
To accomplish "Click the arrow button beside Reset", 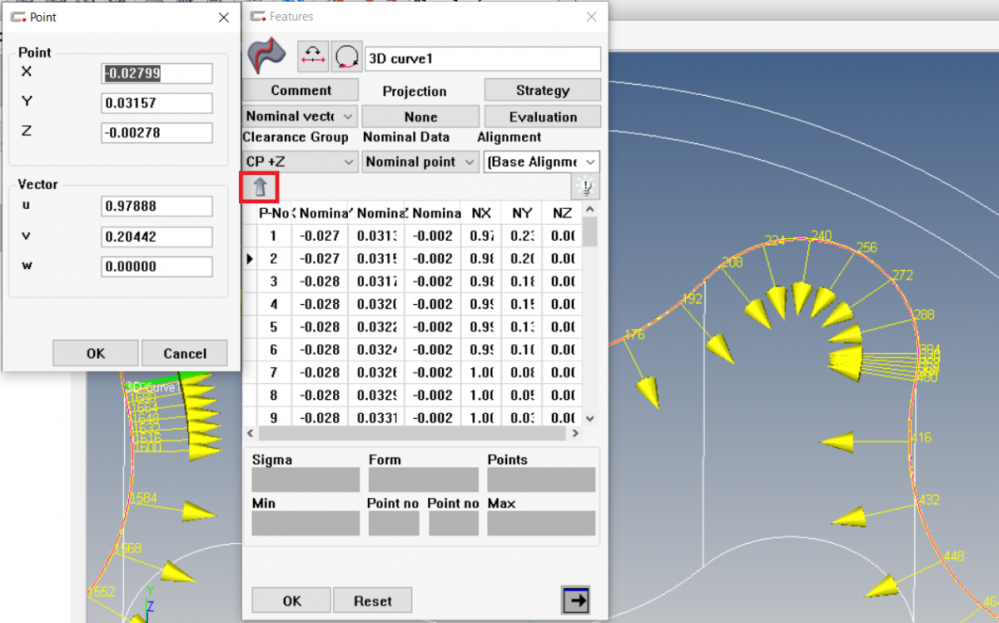I will click(576, 600).
